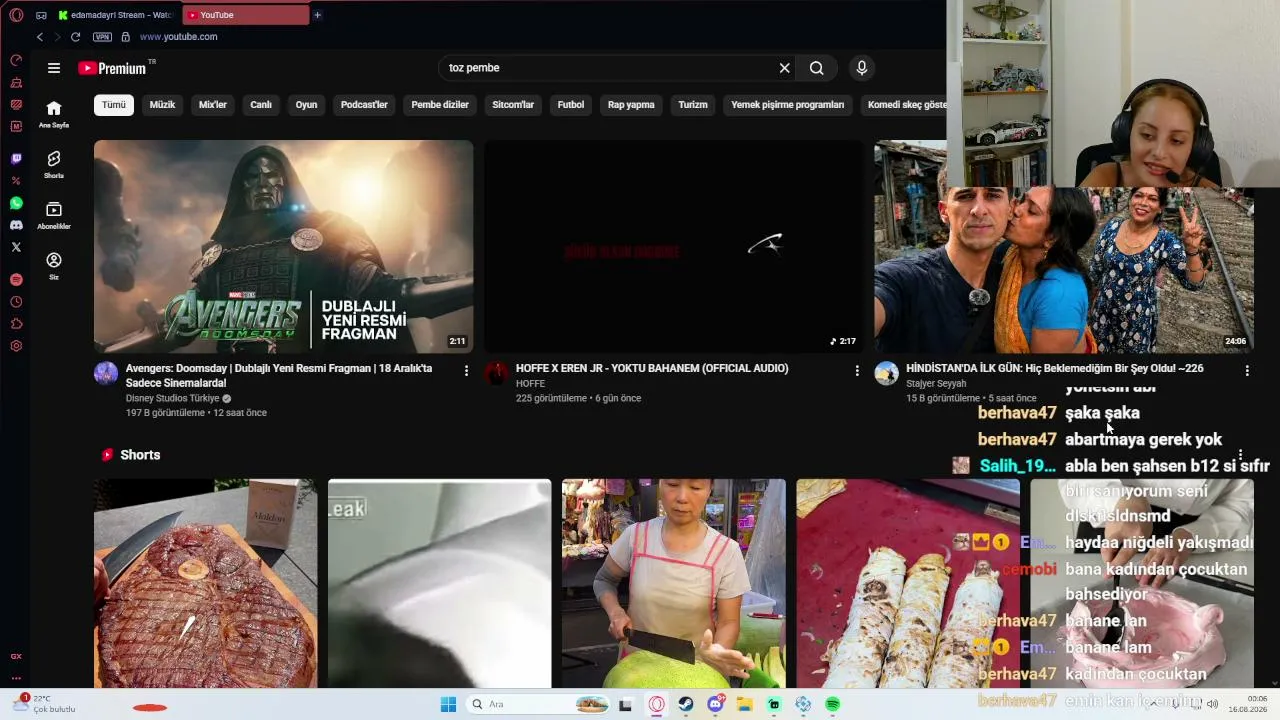Image resolution: width=1280 pixels, height=720 pixels.
Task: Select Yemek pişirme programları chip
Action: (x=788, y=105)
